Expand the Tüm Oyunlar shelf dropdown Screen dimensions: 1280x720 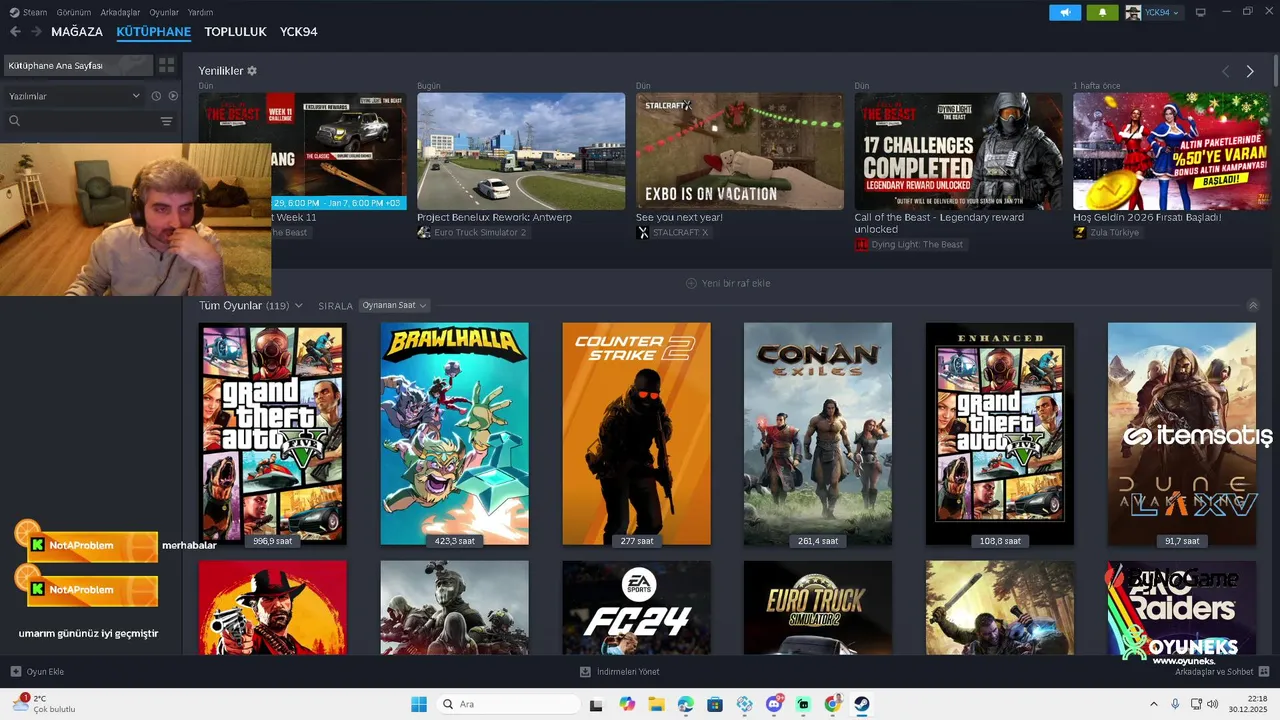point(298,306)
